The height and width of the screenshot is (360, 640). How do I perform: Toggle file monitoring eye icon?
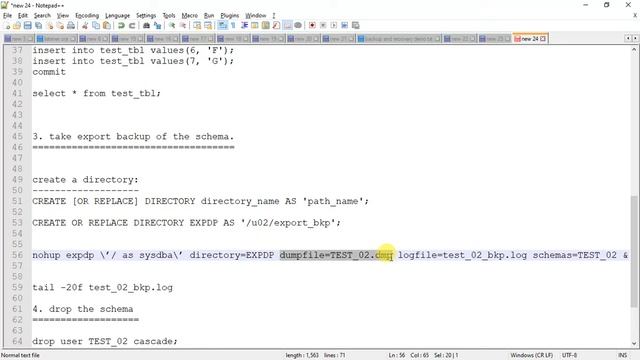click(298, 25)
